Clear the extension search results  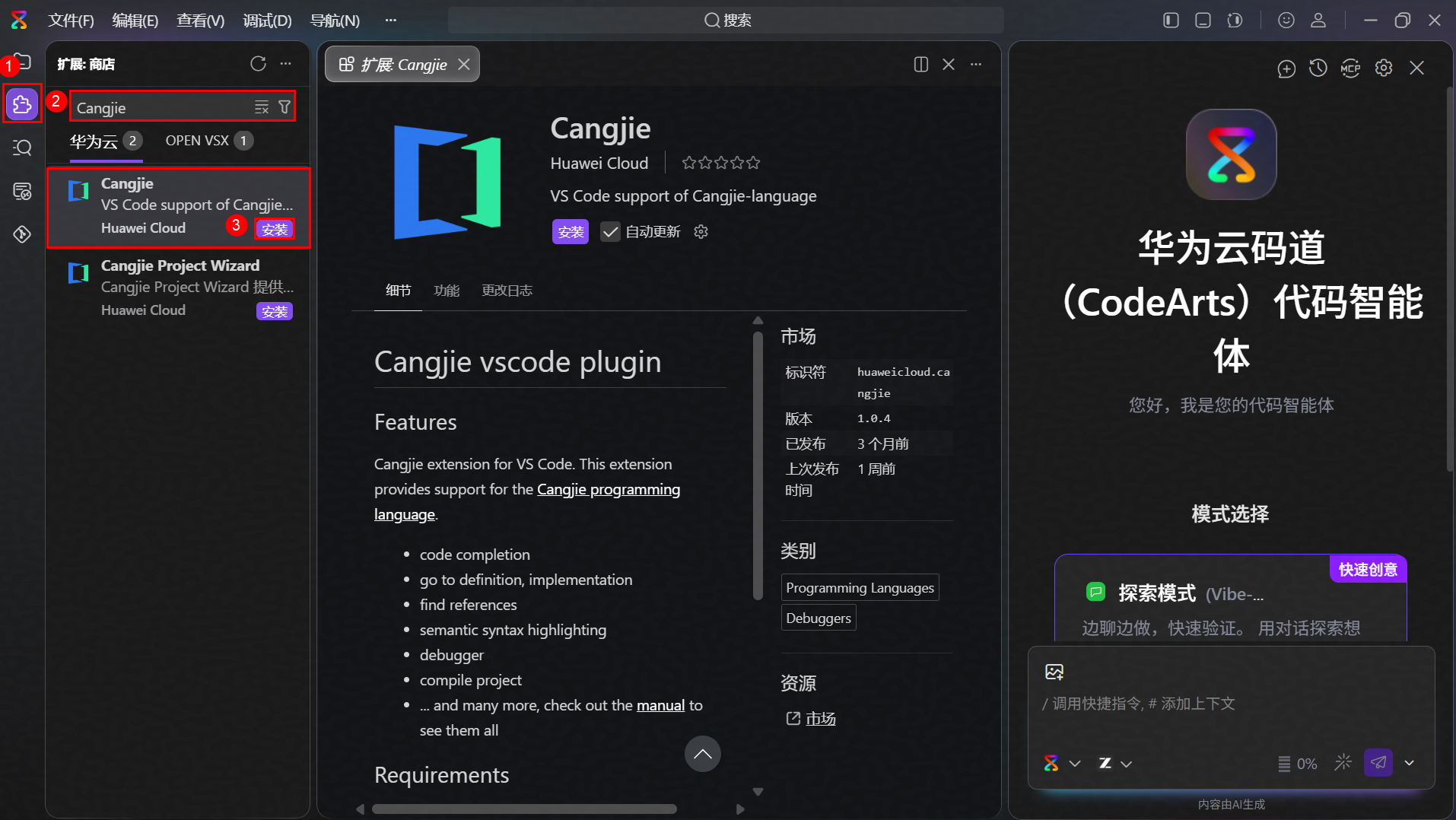click(x=262, y=107)
